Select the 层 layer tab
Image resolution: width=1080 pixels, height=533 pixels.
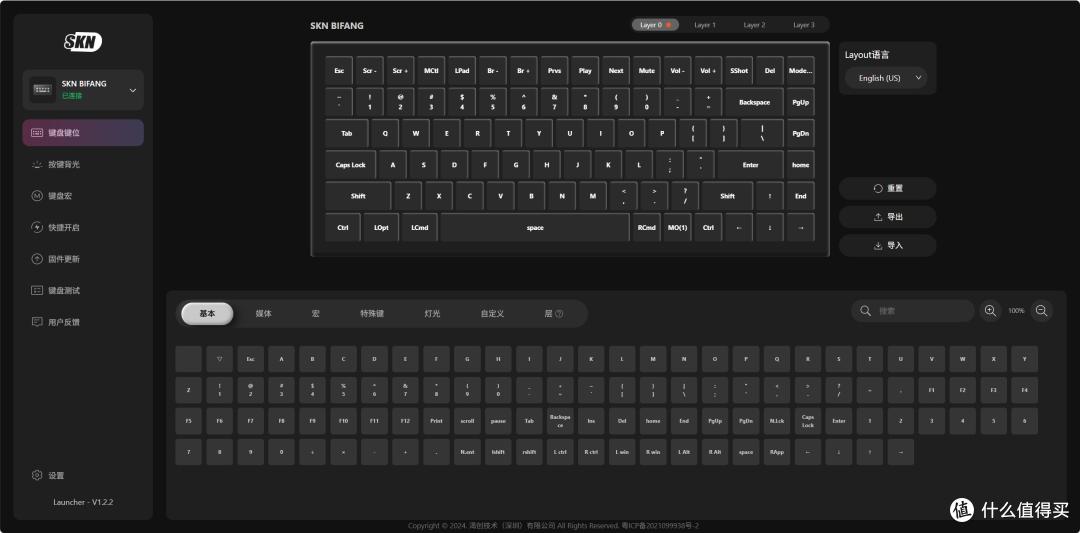pyautogui.click(x=553, y=313)
